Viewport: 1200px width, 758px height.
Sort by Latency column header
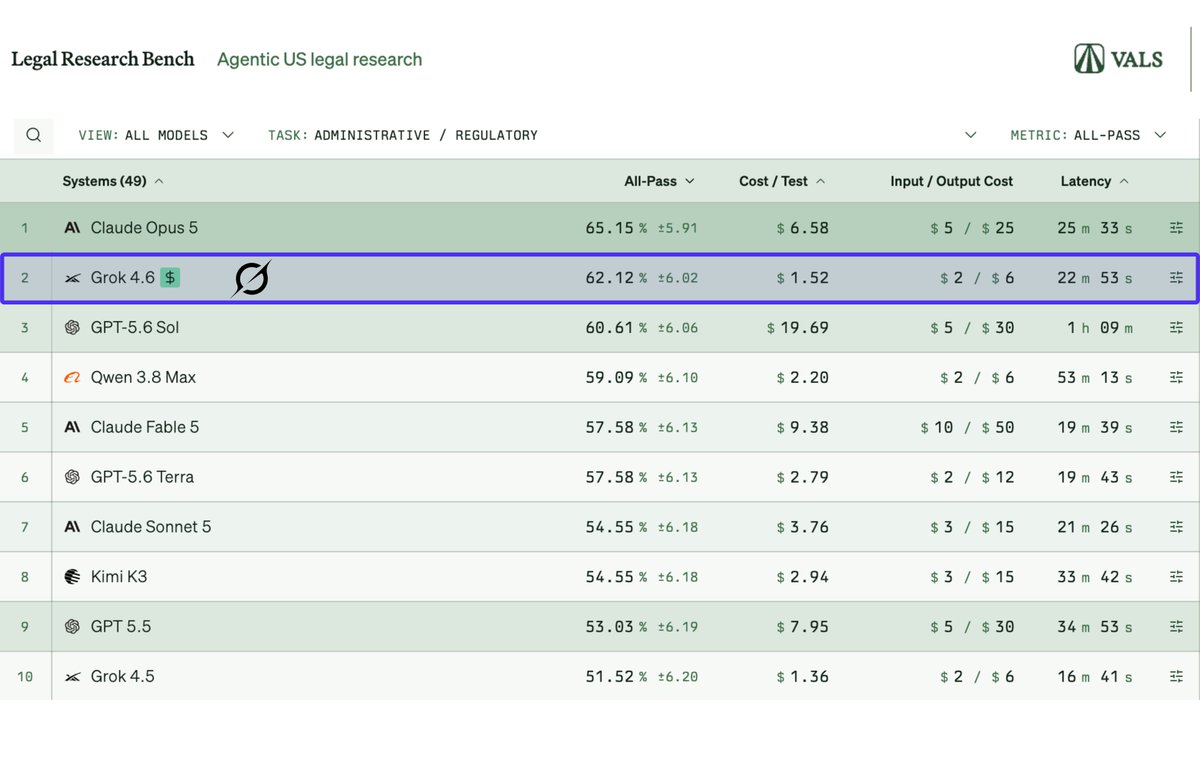click(x=1095, y=181)
